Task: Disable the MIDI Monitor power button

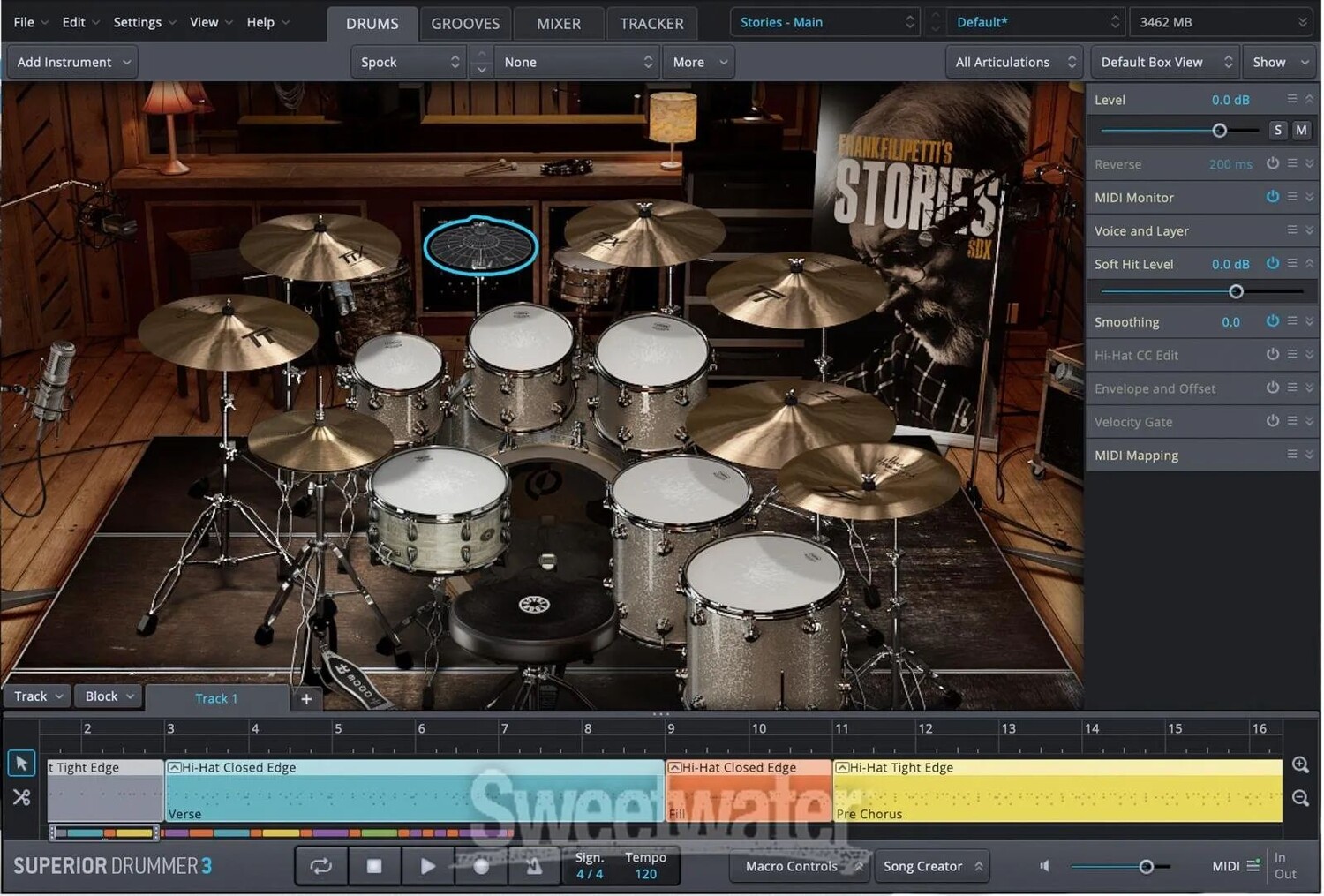Action: click(1272, 197)
